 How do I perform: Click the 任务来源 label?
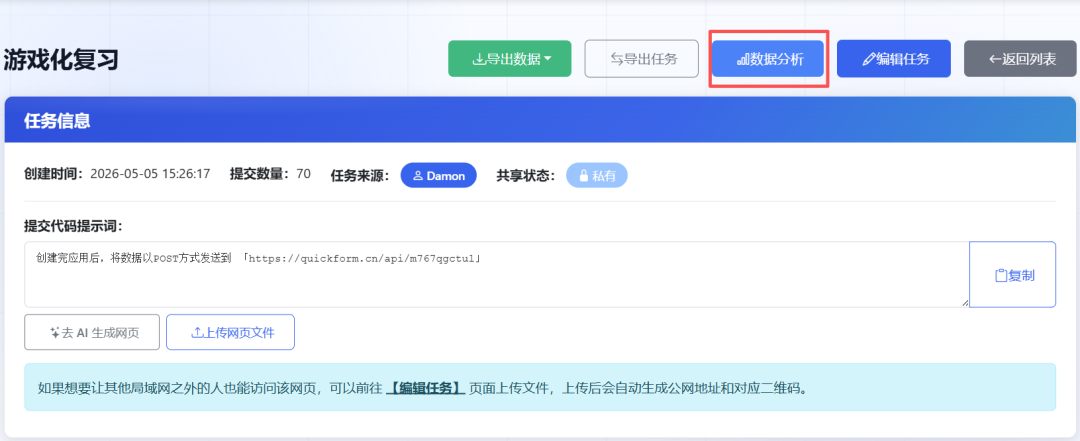(x=360, y=176)
